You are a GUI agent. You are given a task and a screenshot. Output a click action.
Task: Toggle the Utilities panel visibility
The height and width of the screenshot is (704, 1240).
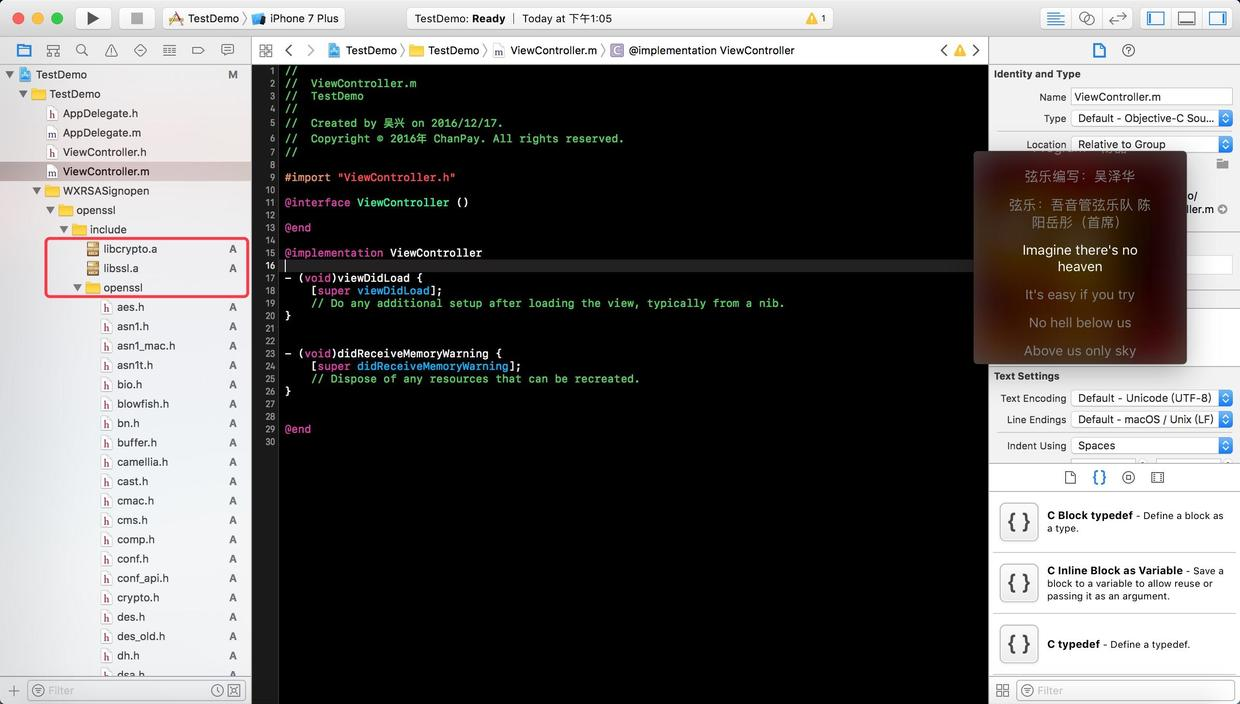(x=1217, y=18)
